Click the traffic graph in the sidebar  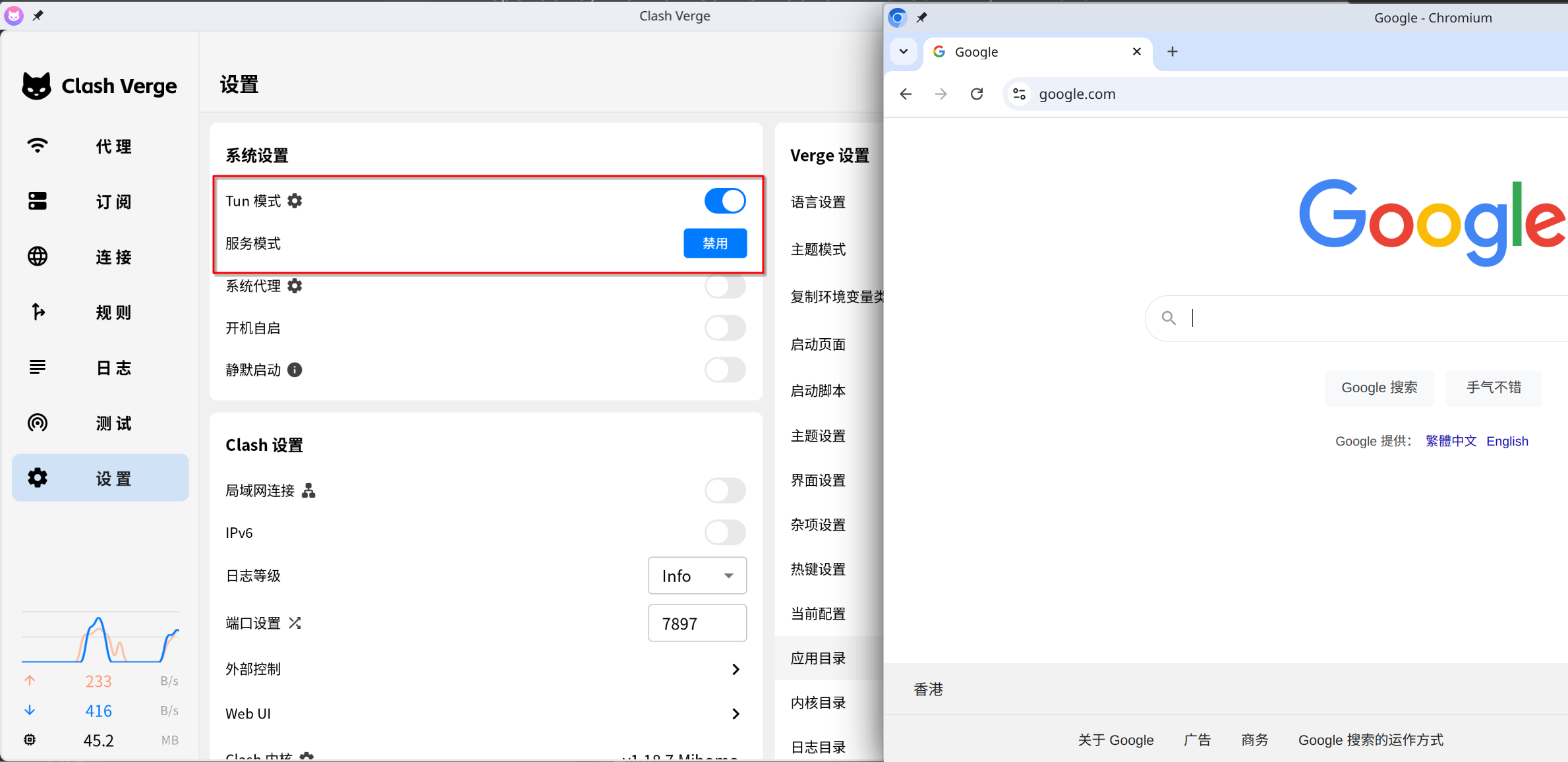[x=100, y=638]
